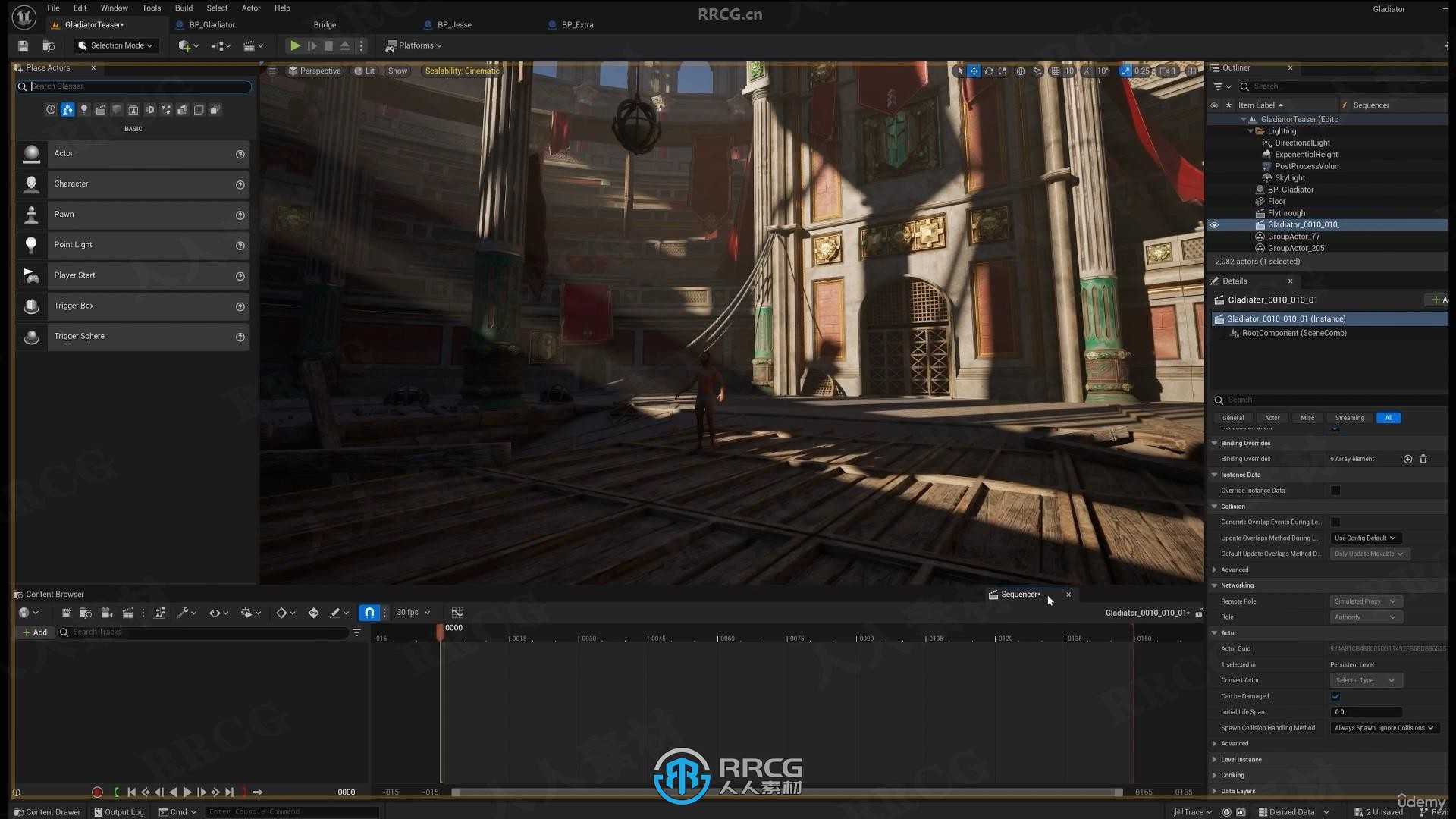This screenshot has width=1456, height=819.
Task: Toggle the Sequencer lock icon next to Gladiator_0010_010_01
Action: (1200, 613)
